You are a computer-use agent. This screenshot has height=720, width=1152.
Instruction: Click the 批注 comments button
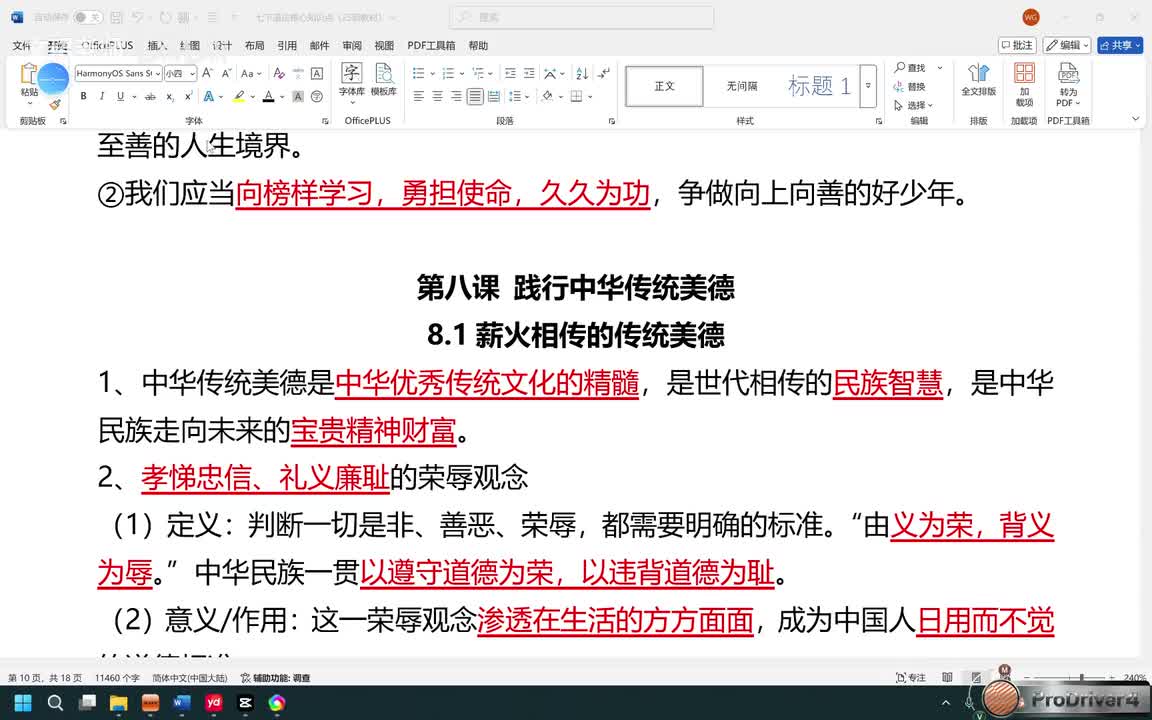[1017, 46]
